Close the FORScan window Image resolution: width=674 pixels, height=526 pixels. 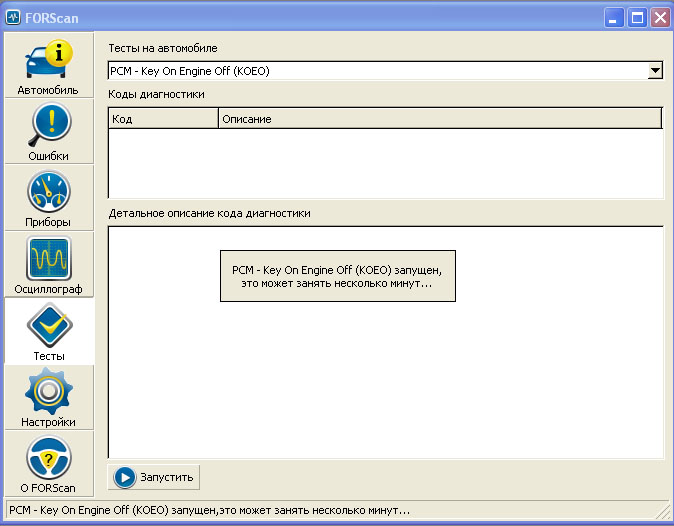pos(659,17)
